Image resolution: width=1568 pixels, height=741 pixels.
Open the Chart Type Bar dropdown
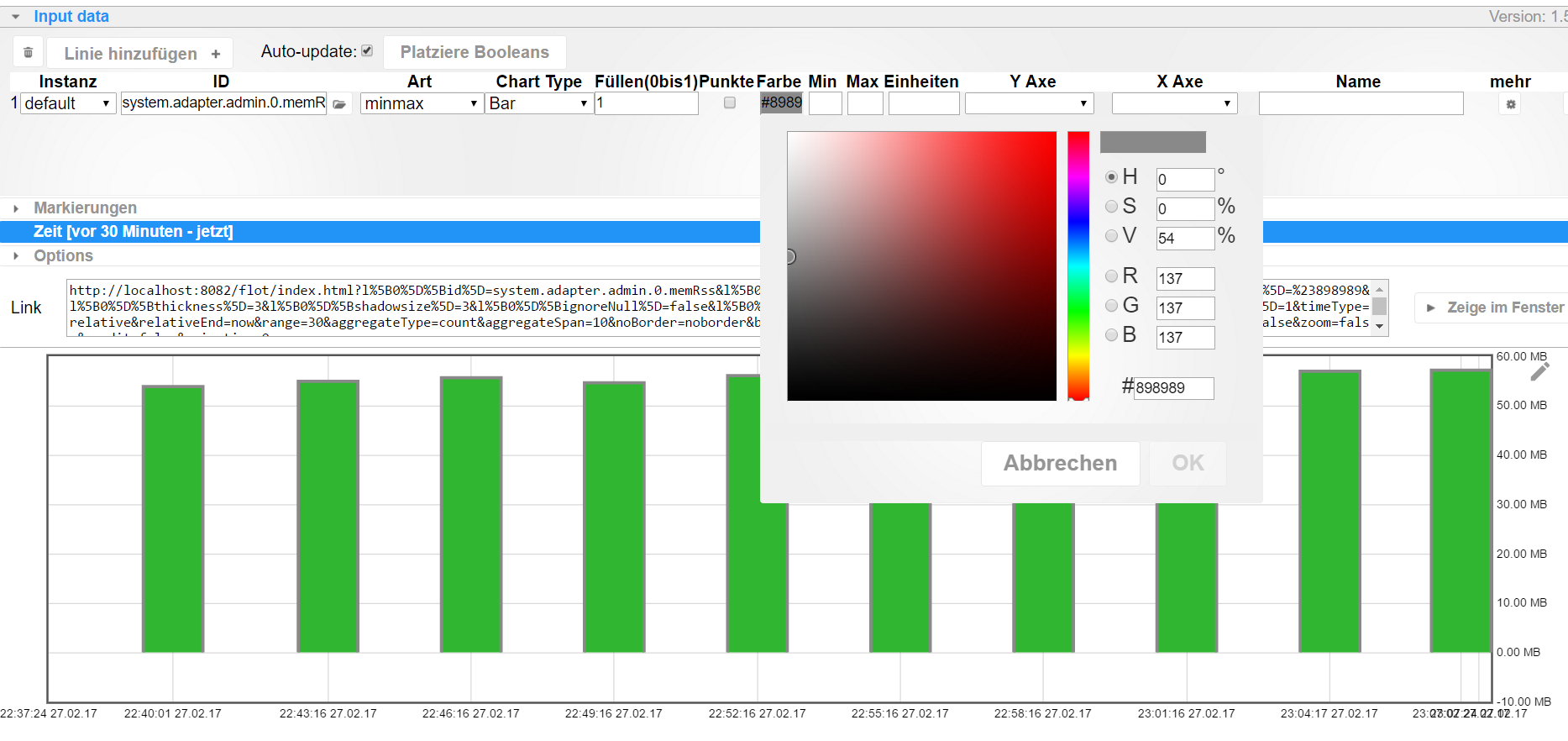[x=539, y=103]
